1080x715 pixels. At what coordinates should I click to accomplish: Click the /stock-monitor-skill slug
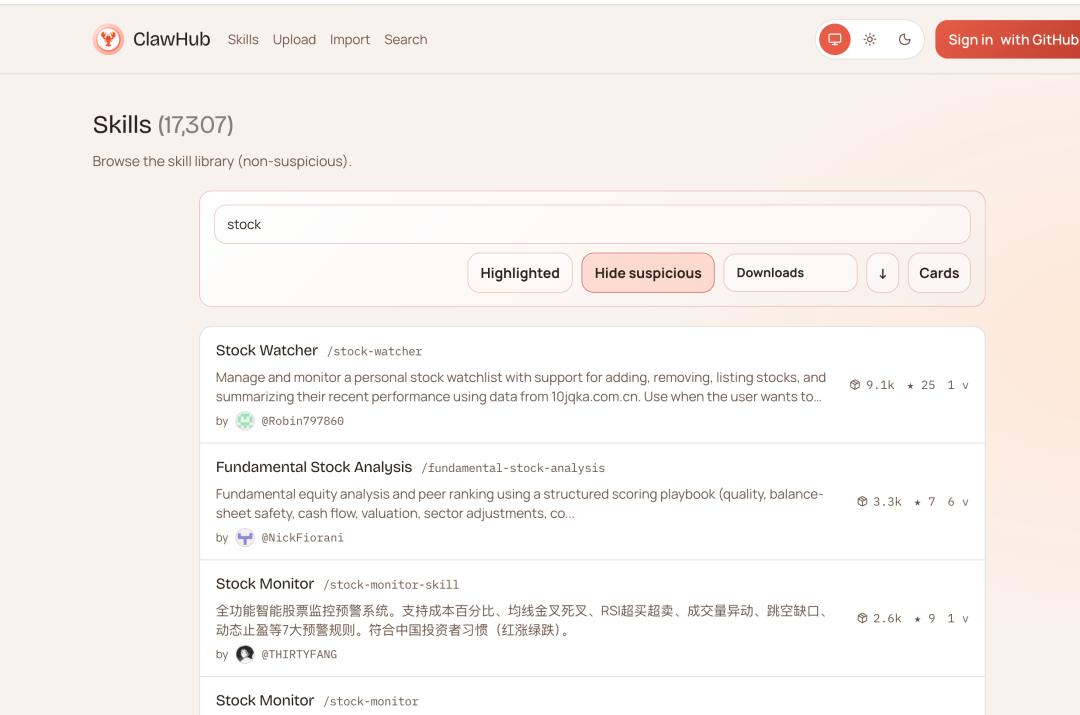coord(391,585)
